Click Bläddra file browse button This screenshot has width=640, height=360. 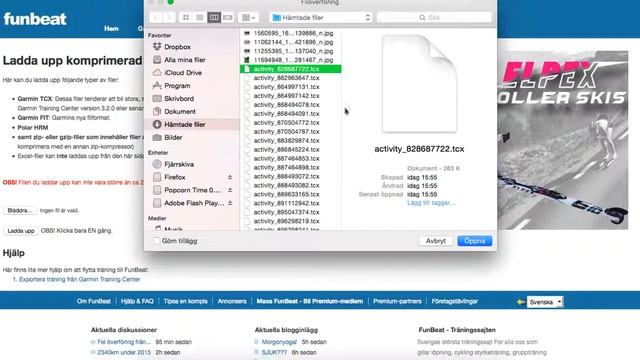tap(20, 211)
